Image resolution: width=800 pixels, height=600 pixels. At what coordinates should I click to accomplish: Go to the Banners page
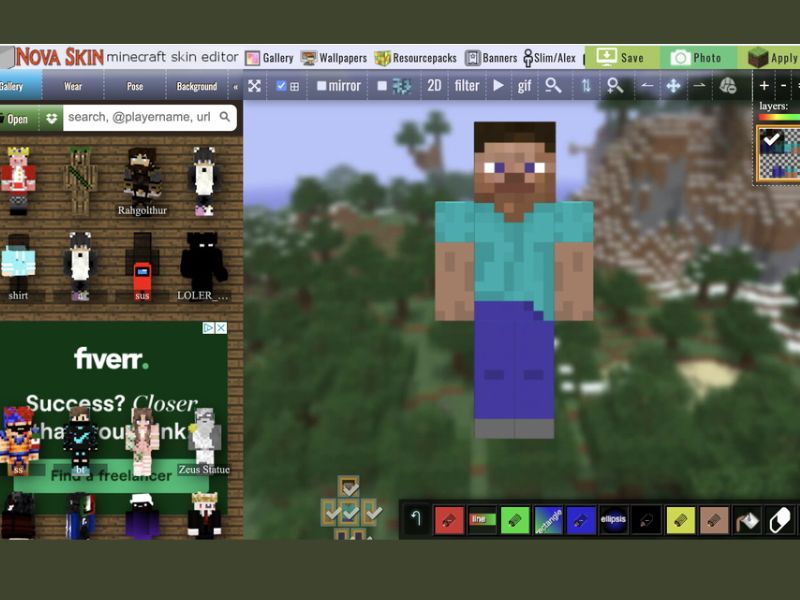tap(491, 58)
